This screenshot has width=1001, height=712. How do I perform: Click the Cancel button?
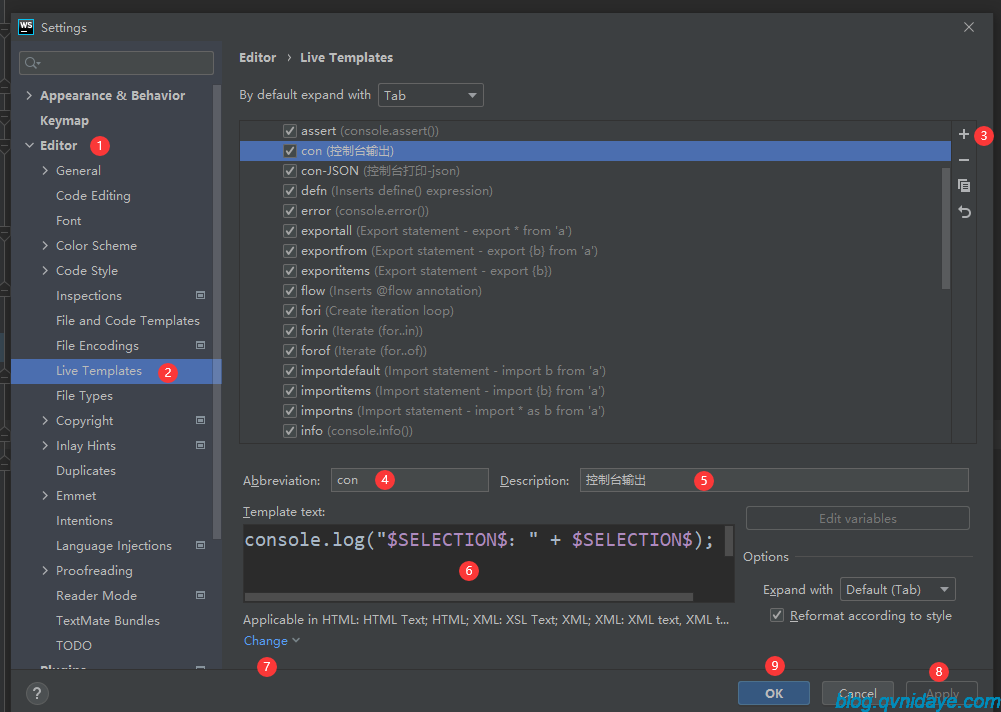coord(857,693)
